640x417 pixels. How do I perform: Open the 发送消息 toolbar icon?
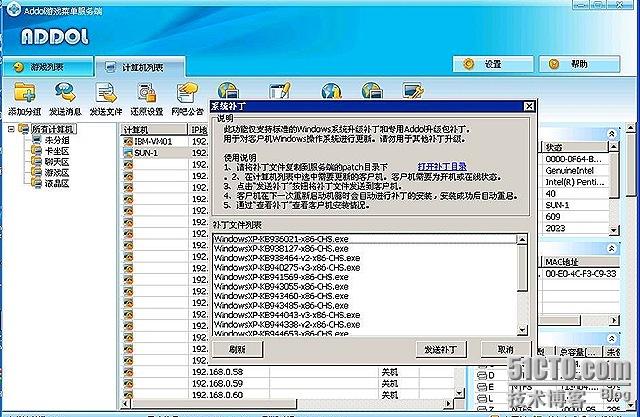click(x=65, y=92)
